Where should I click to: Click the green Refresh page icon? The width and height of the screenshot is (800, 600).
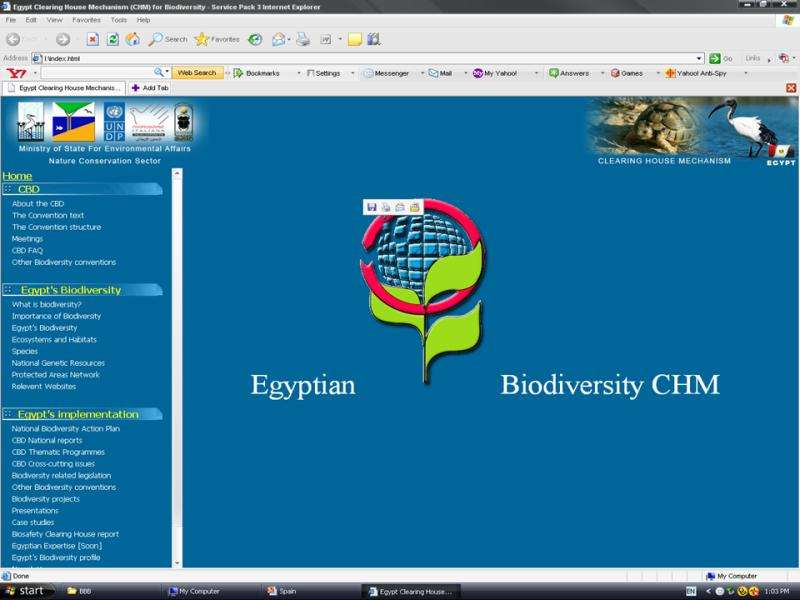tap(112, 39)
